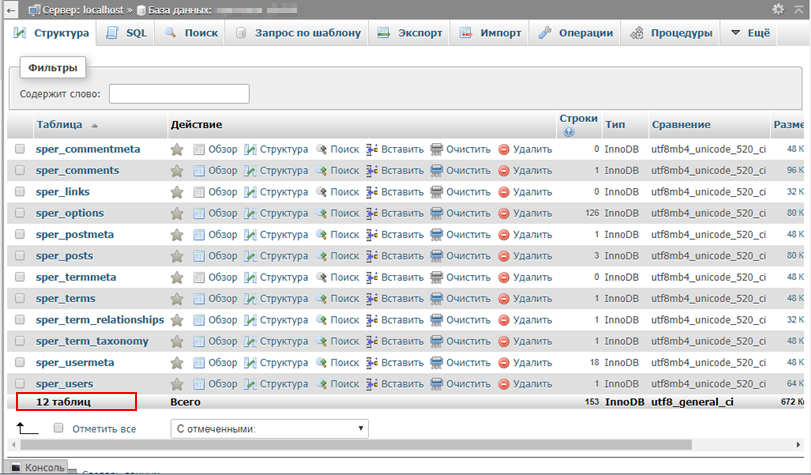Click Структура link for sper_terms
The width and height of the screenshot is (811, 475).
[x=283, y=299]
